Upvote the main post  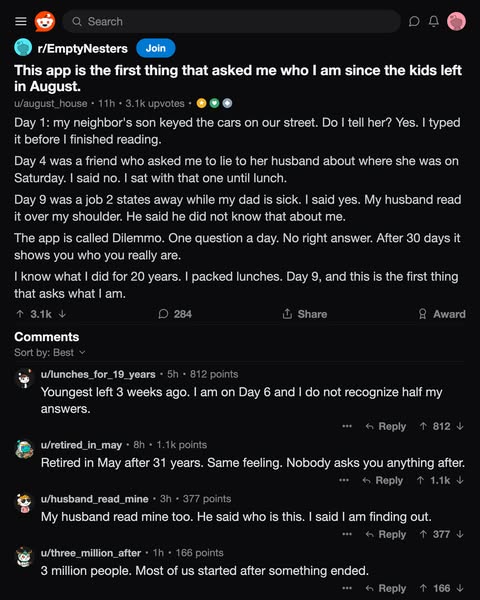20,314
